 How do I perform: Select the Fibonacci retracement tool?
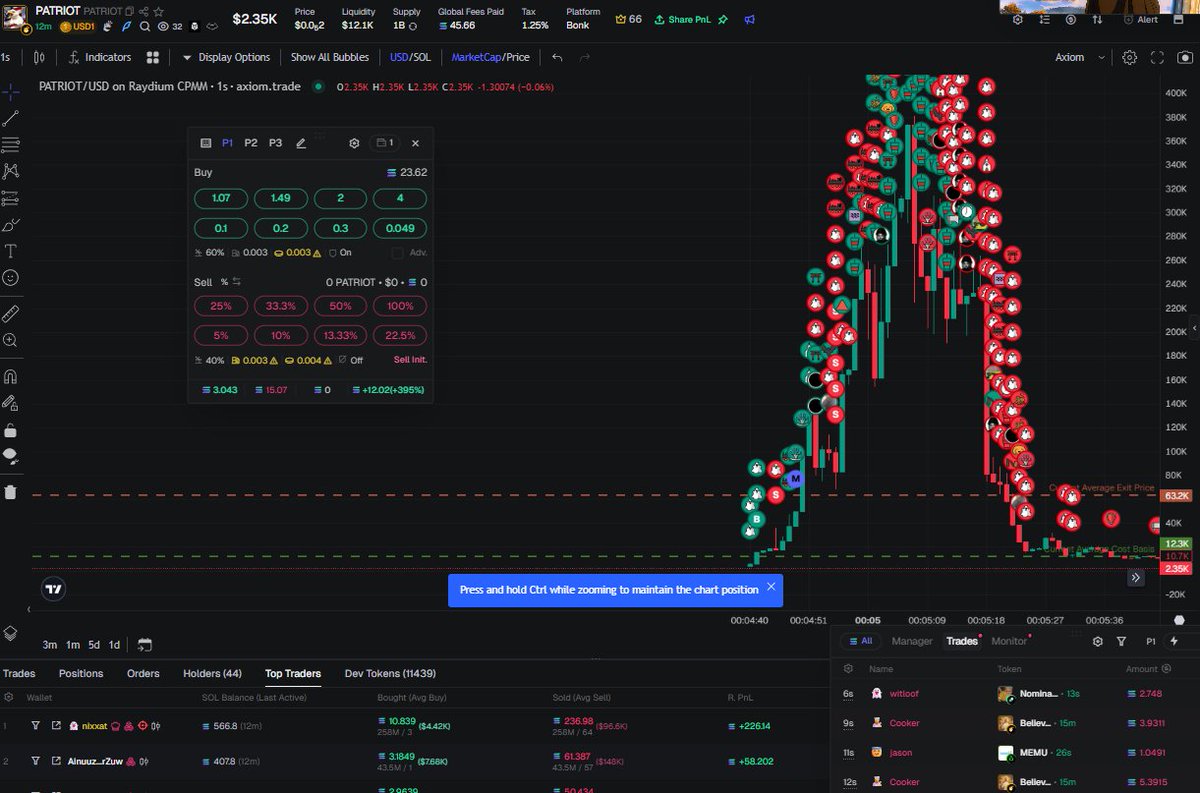[x=11, y=145]
